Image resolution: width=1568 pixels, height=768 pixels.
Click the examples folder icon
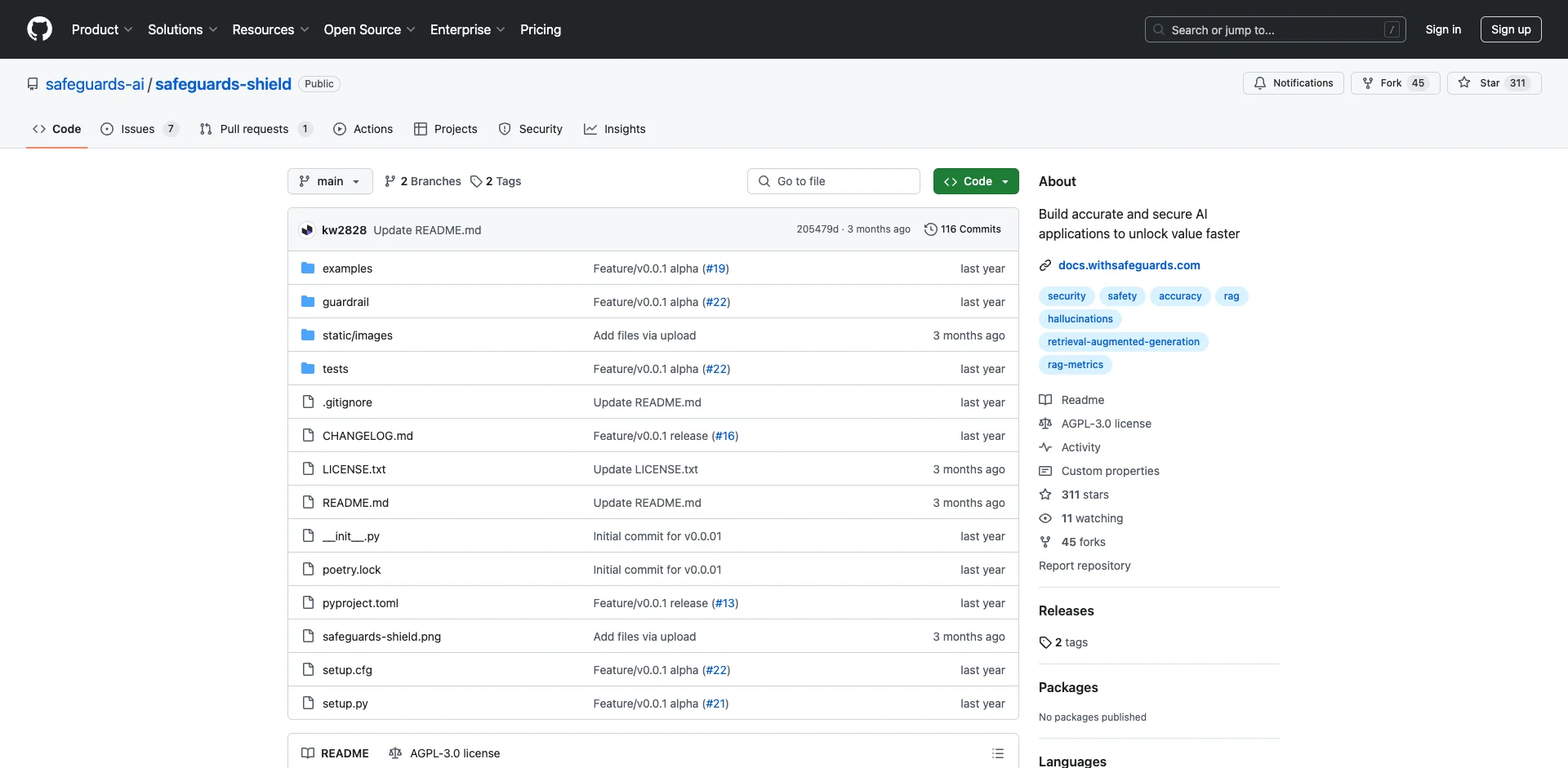[308, 269]
